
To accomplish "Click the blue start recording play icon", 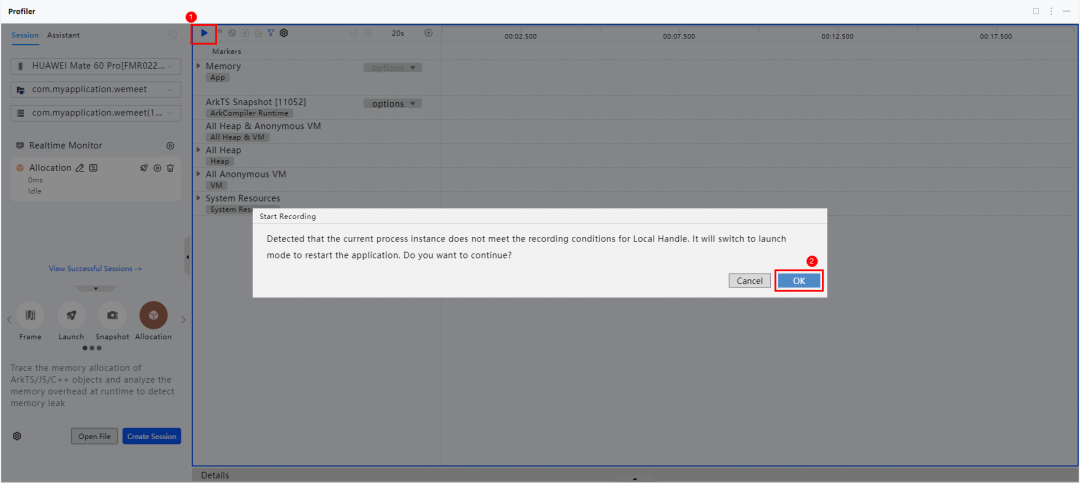I will coord(204,33).
